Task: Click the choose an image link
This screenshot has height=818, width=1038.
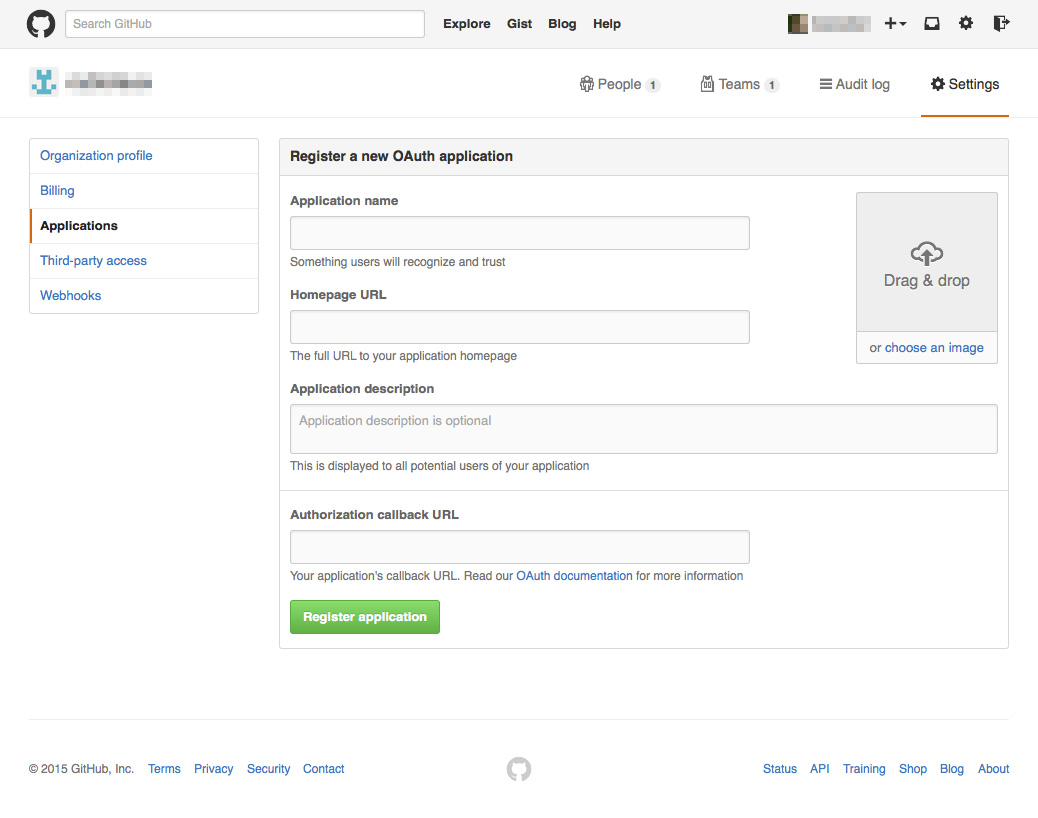Action: point(934,347)
